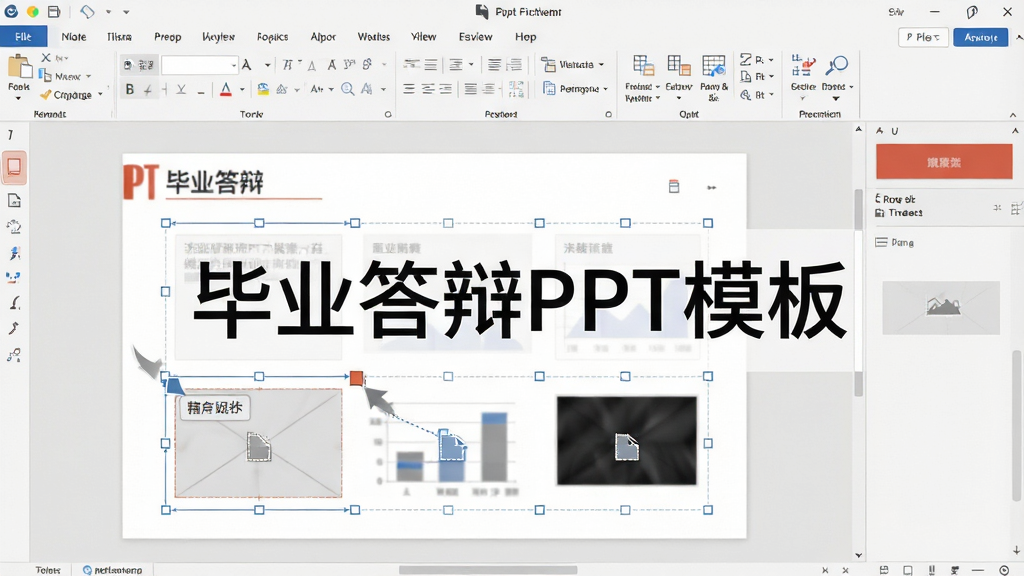
Task: Open the 'Hop' ribbon tab
Action: [525, 37]
